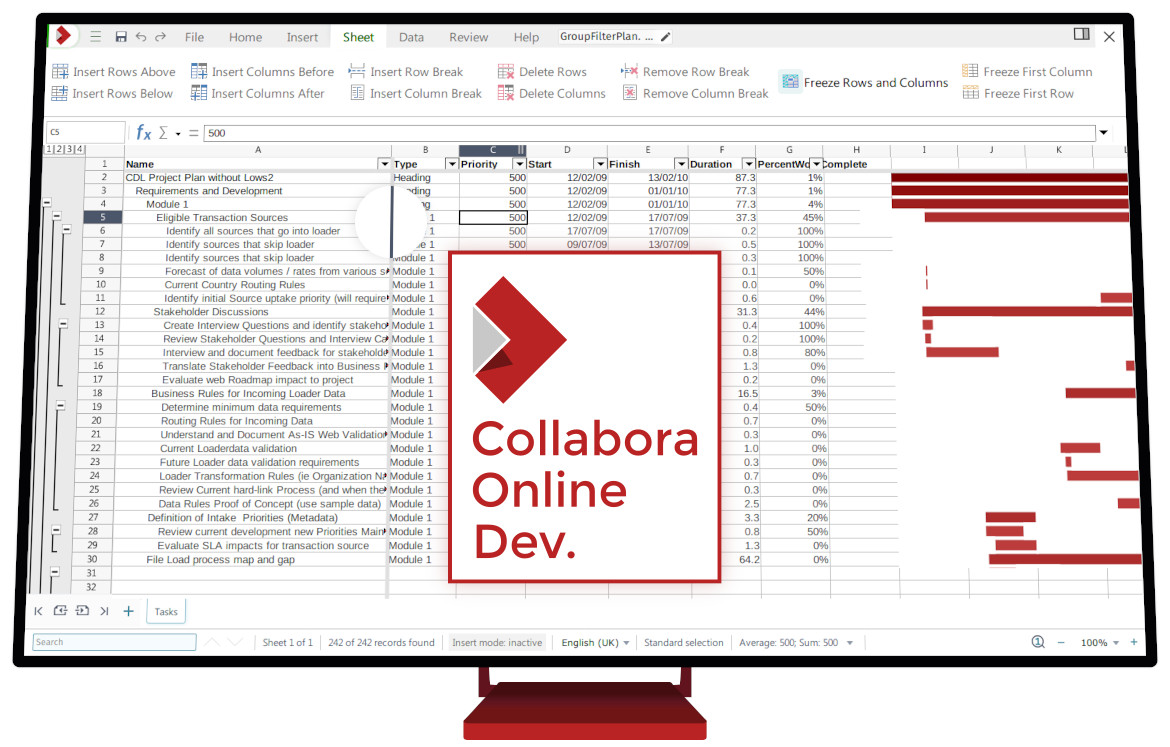Click the Search field in status bar
Image resolution: width=1170 pixels, height=747 pixels.
[114, 642]
